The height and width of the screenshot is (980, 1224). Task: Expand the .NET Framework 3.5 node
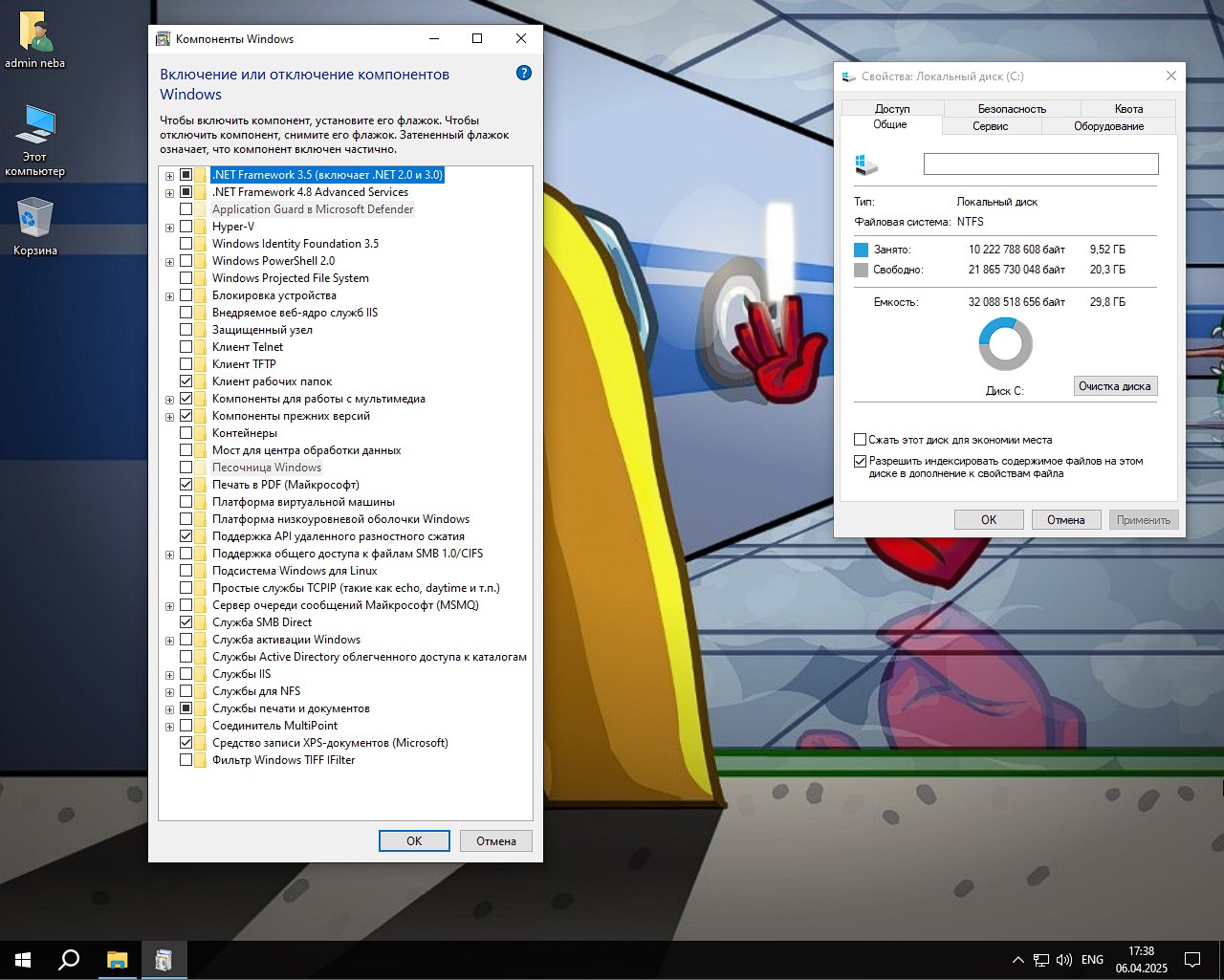(x=169, y=176)
